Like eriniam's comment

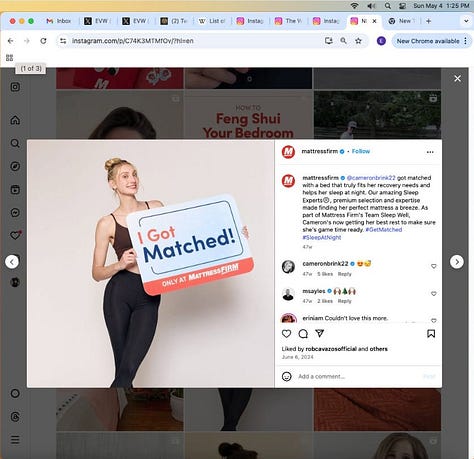(434, 320)
